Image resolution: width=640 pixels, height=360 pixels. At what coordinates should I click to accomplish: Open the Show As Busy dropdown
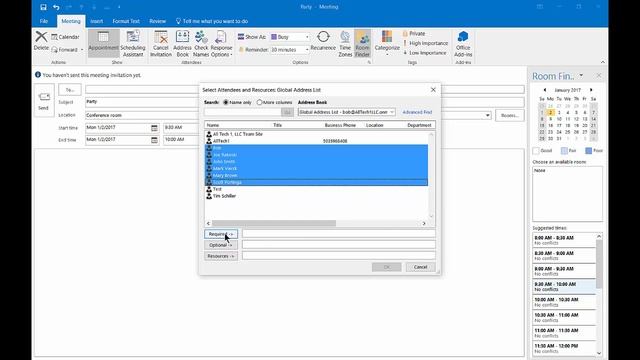point(307,37)
